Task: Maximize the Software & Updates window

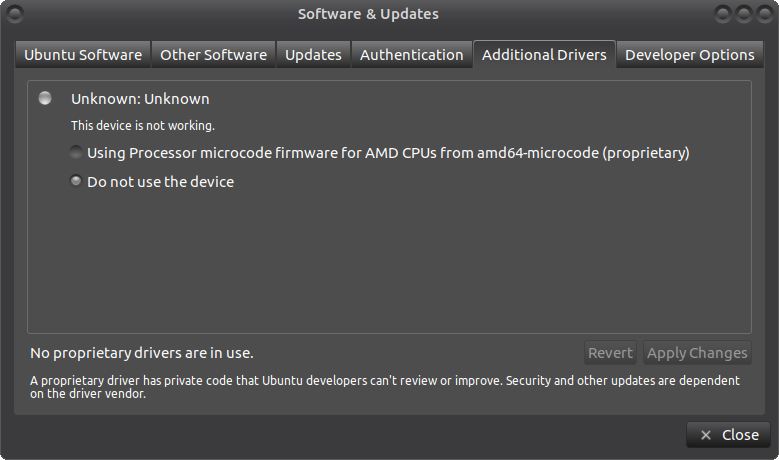Action: click(x=744, y=14)
